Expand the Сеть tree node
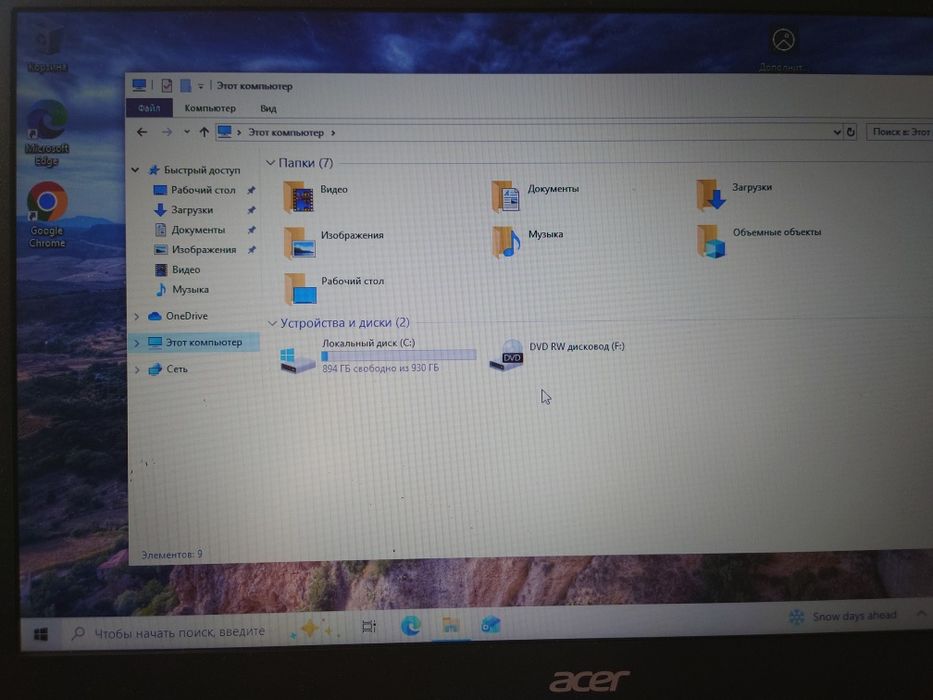 click(x=137, y=370)
